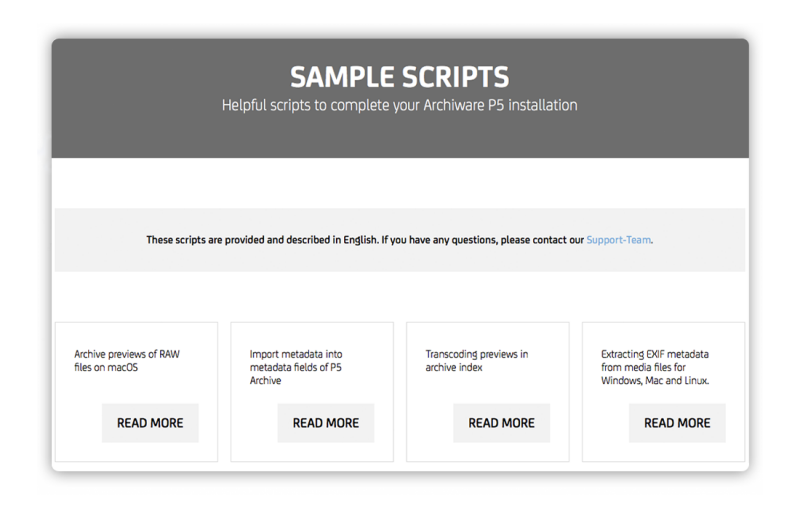
Task: Click 'archive index' text in third card
Action: [x=454, y=367]
